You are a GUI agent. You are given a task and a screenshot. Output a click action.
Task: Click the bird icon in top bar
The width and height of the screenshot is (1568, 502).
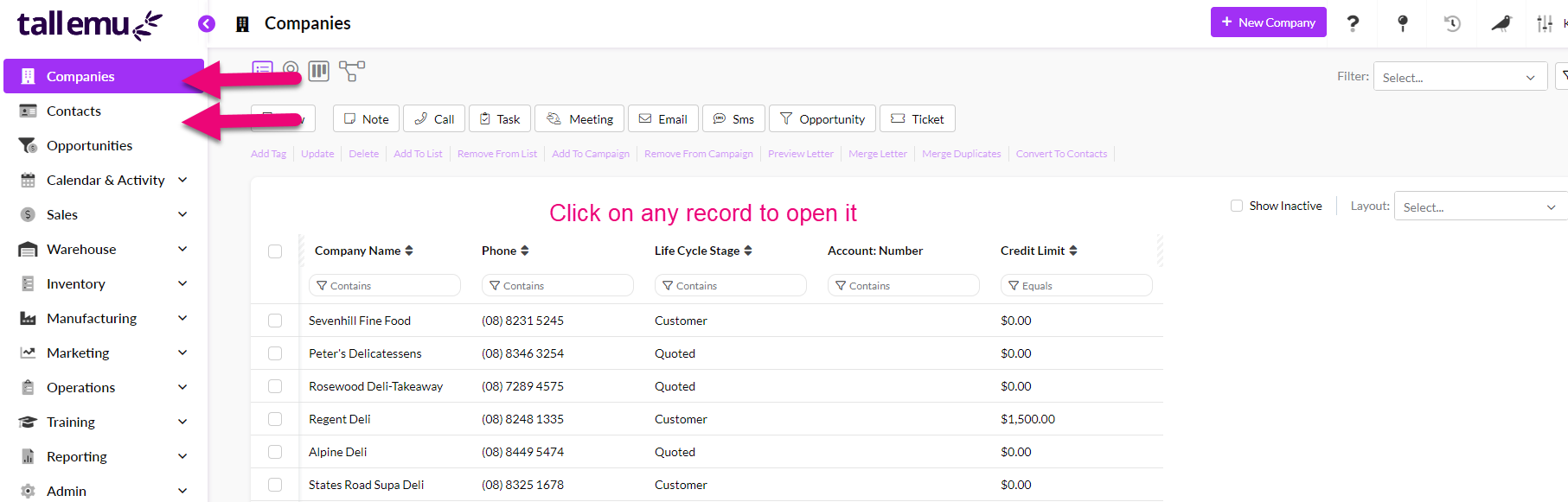pos(1501,23)
